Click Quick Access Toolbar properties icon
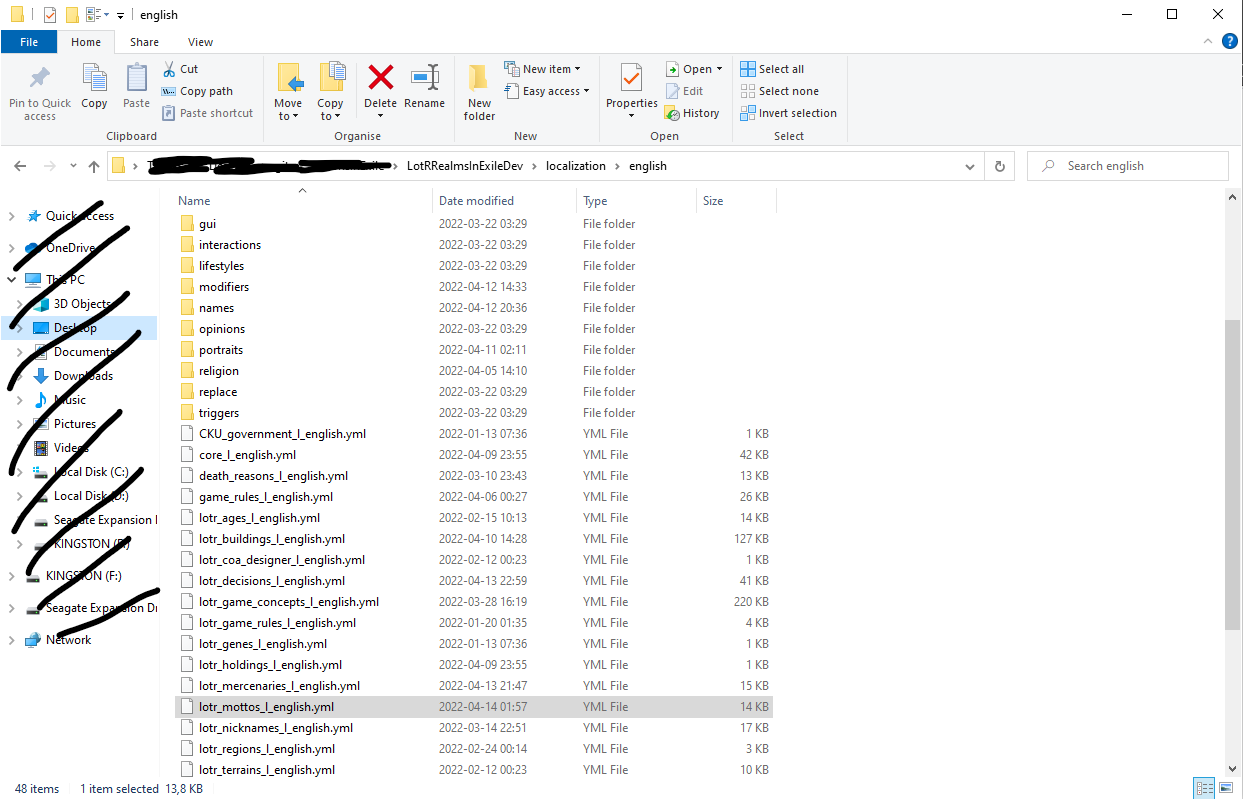The image size is (1243, 799). click(50, 14)
